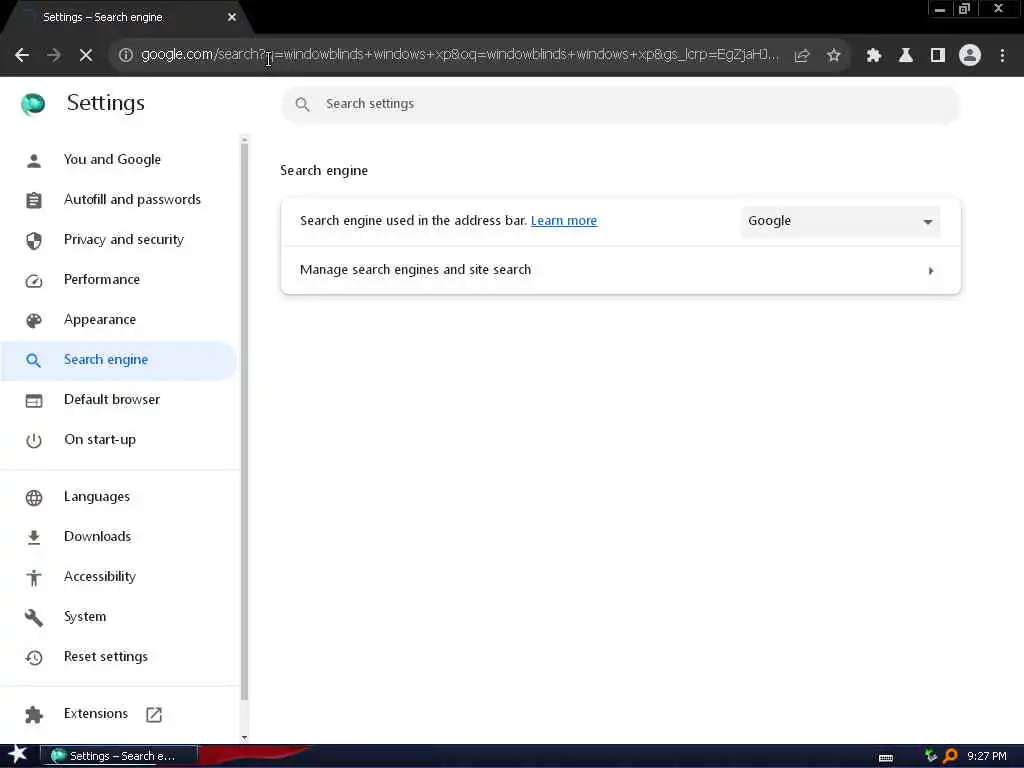Viewport: 1024px width, 768px height.
Task: Click the Performance gauge icon
Action: pyautogui.click(x=34, y=281)
